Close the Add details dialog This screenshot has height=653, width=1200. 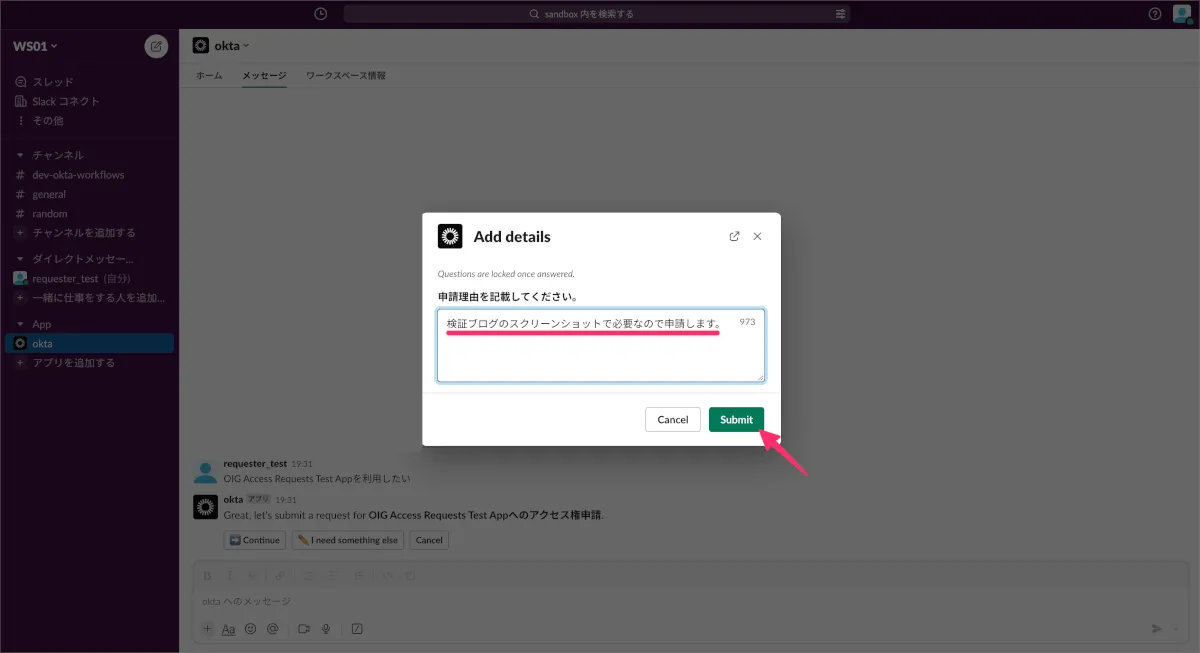pos(757,237)
